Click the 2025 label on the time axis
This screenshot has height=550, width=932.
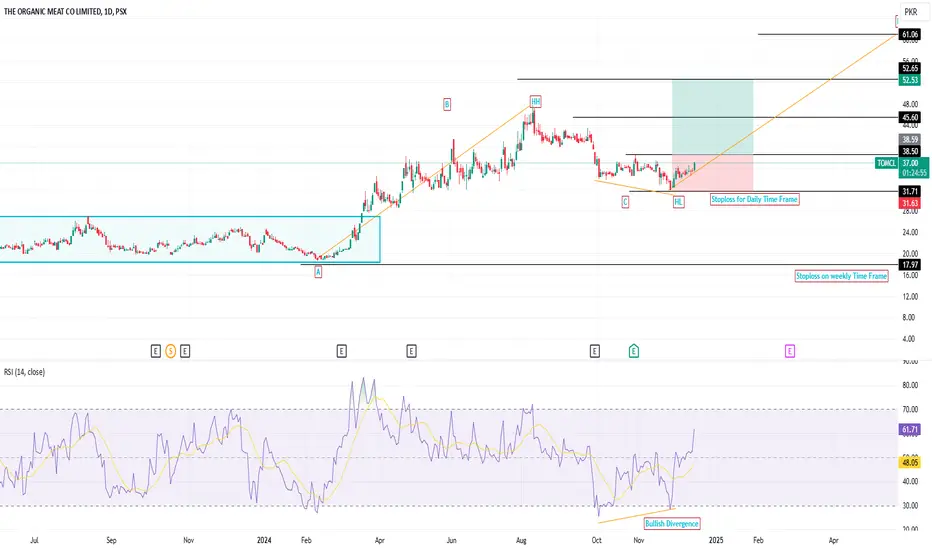point(716,540)
